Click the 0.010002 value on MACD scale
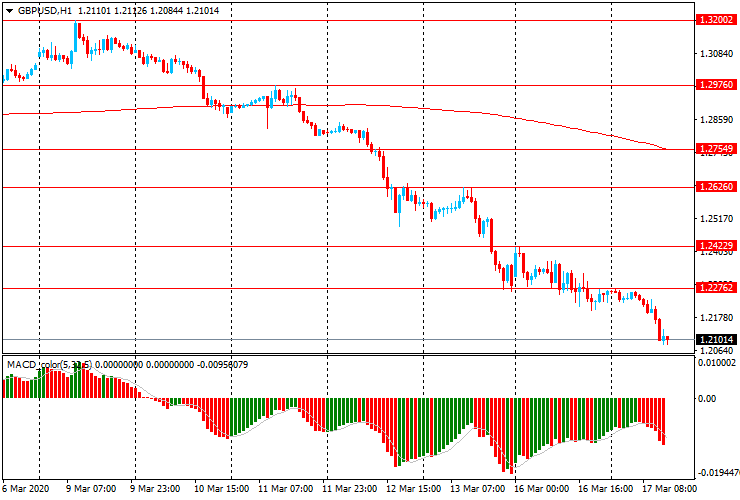740x500 pixels. (x=718, y=363)
